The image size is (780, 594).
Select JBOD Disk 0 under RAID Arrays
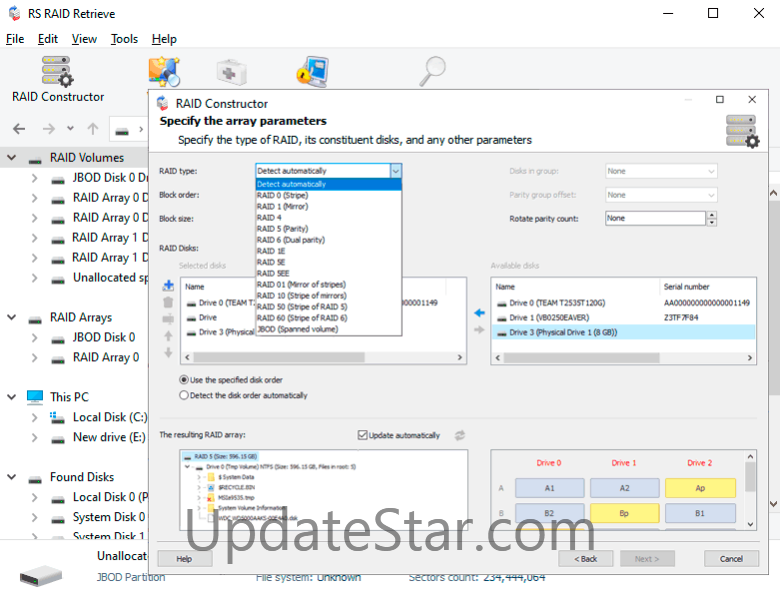104,337
